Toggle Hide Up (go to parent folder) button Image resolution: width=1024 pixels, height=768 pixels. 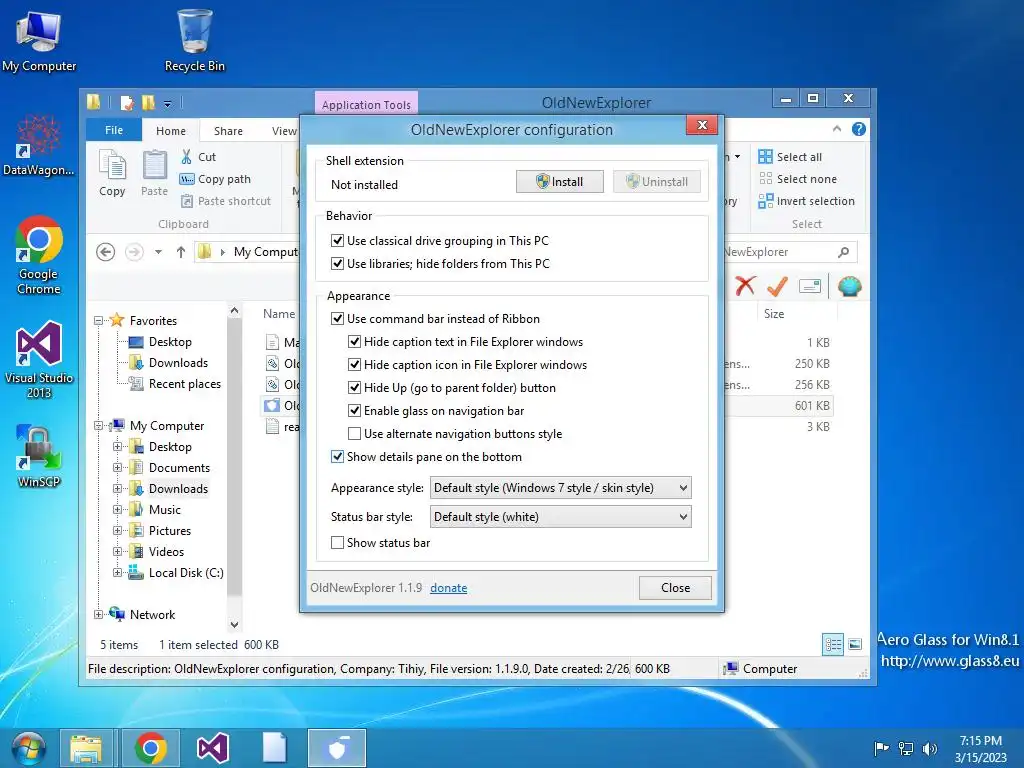354,387
